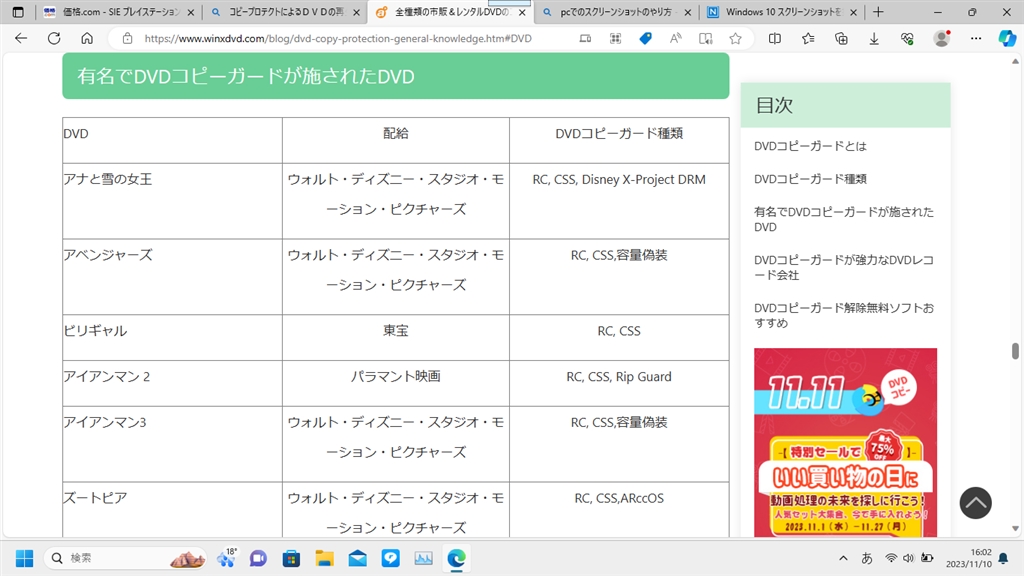1024x576 pixels.
Task: View site information via lock icon
Action: tap(127, 39)
